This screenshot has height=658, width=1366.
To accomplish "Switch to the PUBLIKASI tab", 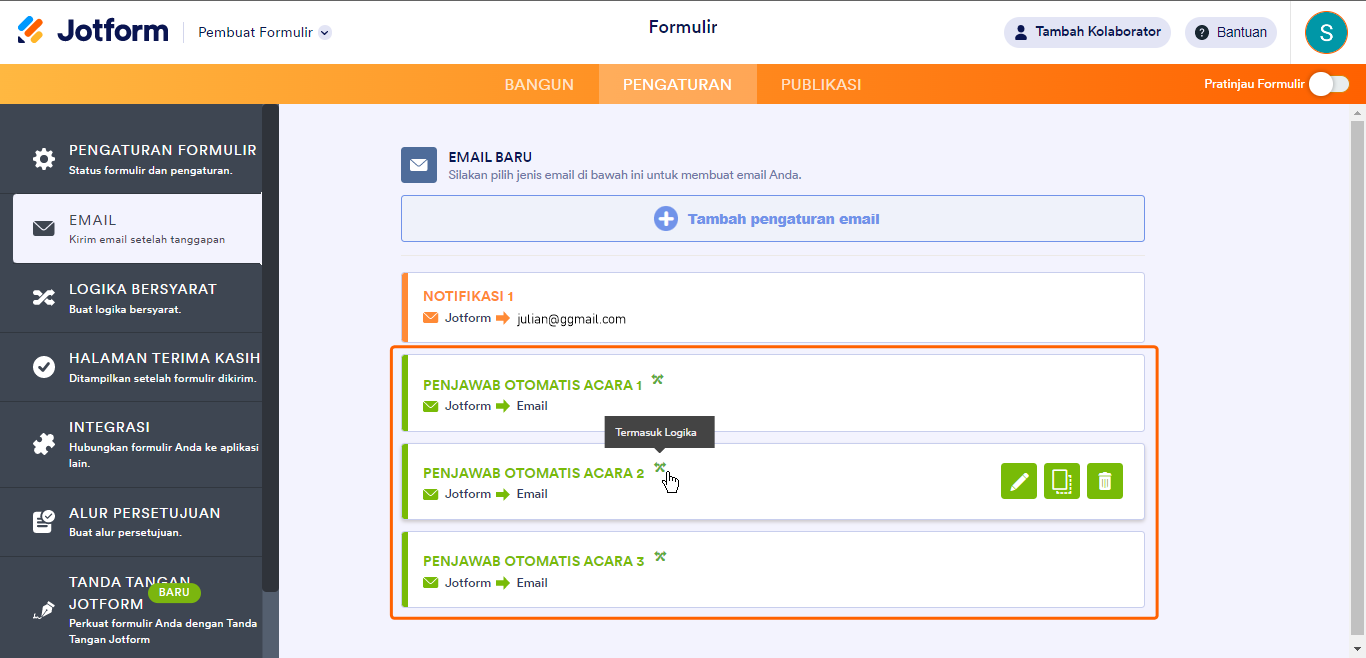I will pos(821,85).
